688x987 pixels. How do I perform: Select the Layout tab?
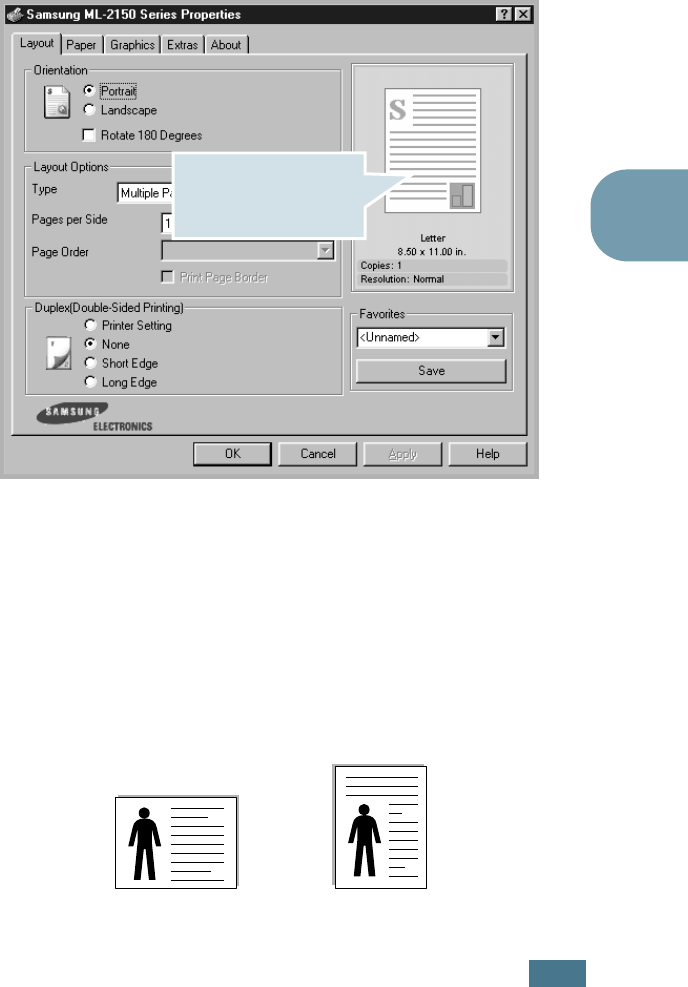click(37, 43)
